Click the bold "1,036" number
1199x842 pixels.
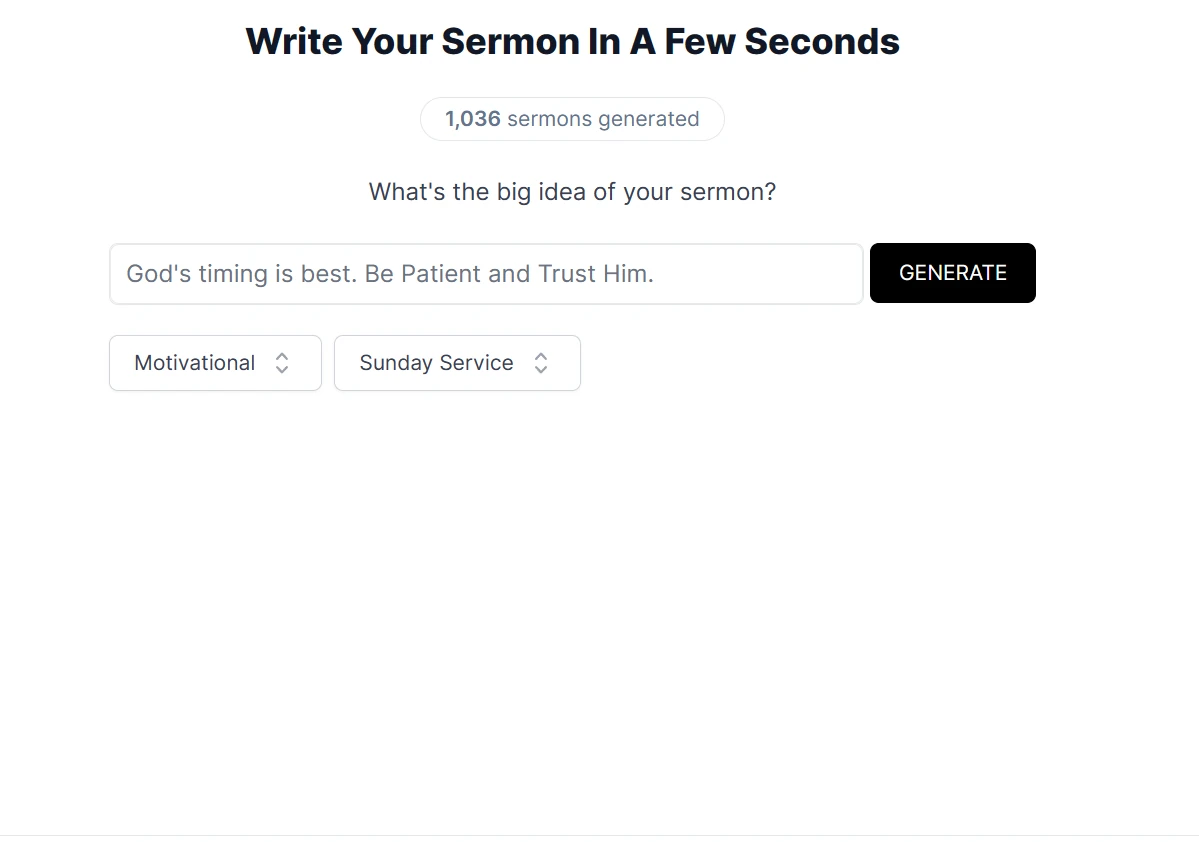tap(473, 119)
